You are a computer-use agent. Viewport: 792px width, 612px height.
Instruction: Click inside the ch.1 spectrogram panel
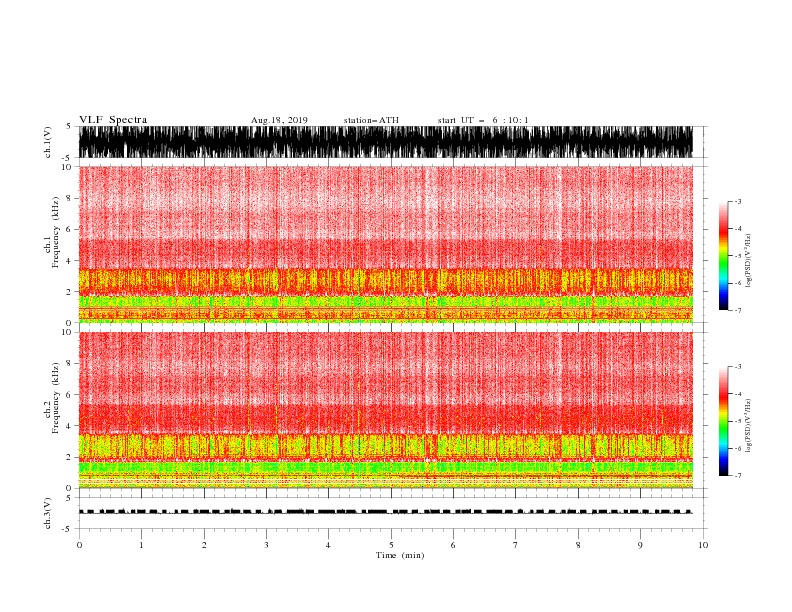pos(385,244)
